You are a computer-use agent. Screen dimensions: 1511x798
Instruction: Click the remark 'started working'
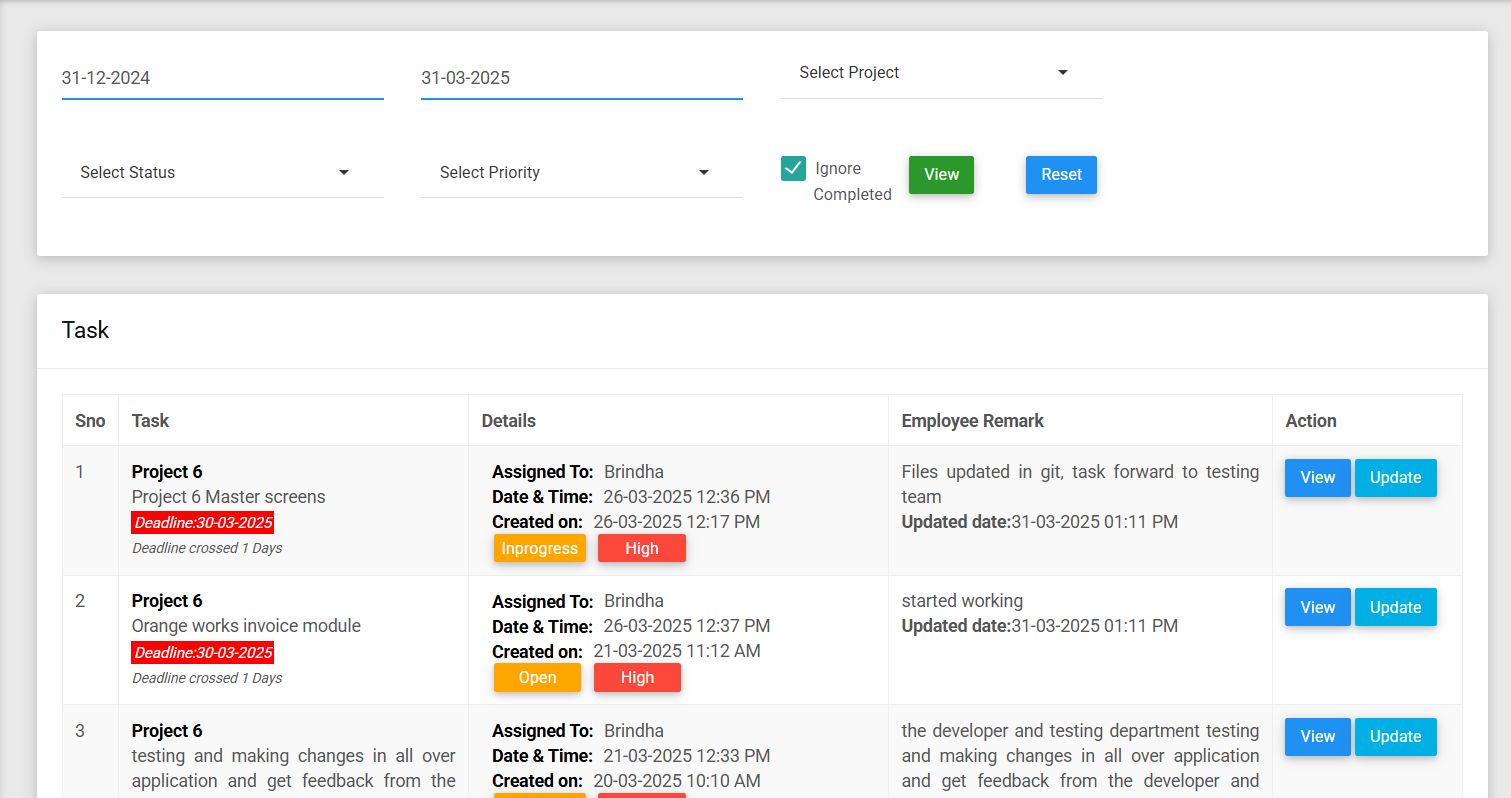click(962, 601)
